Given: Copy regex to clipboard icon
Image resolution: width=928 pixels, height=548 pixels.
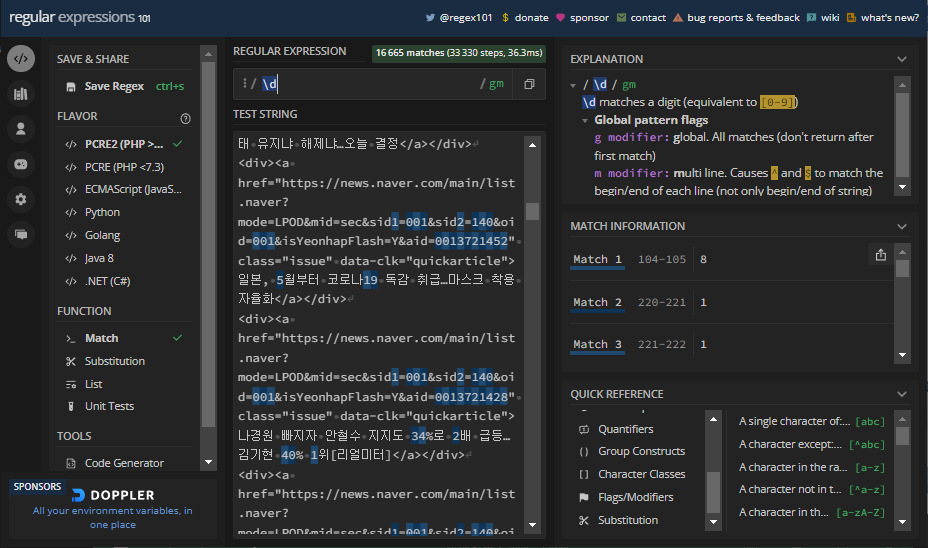Looking at the screenshot, I should (x=529, y=84).
